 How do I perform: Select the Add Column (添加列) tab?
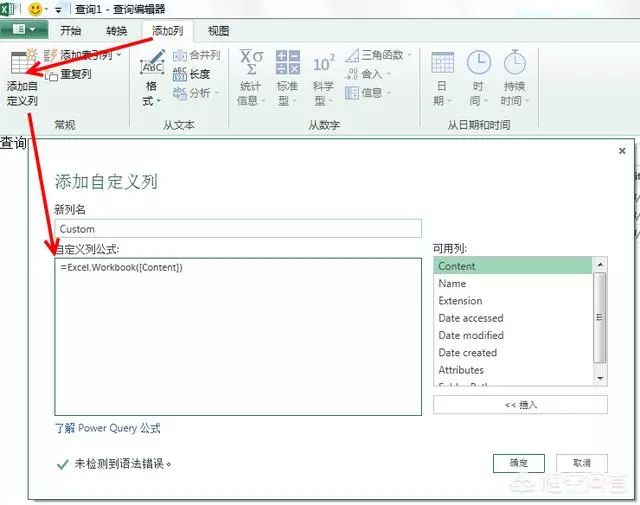click(167, 31)
